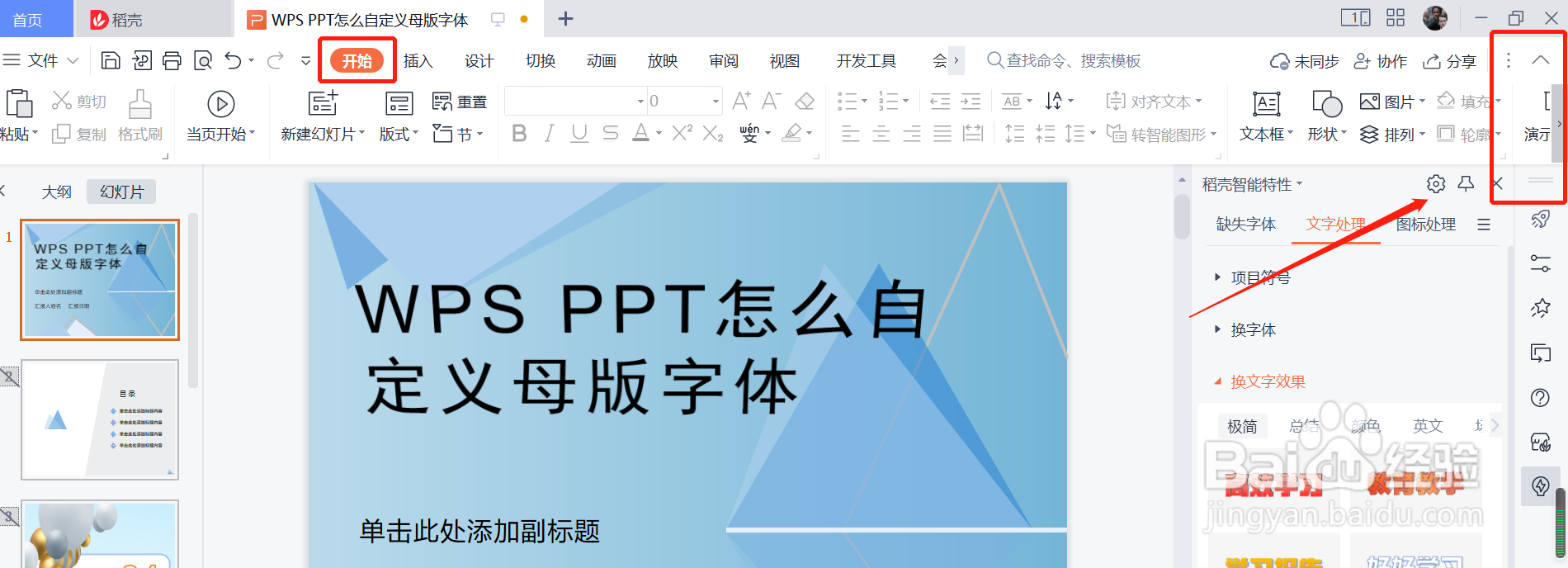Viewport: 1568px width, 568px height.
Task: Increase indent level
Action: (x=971, y=102)
